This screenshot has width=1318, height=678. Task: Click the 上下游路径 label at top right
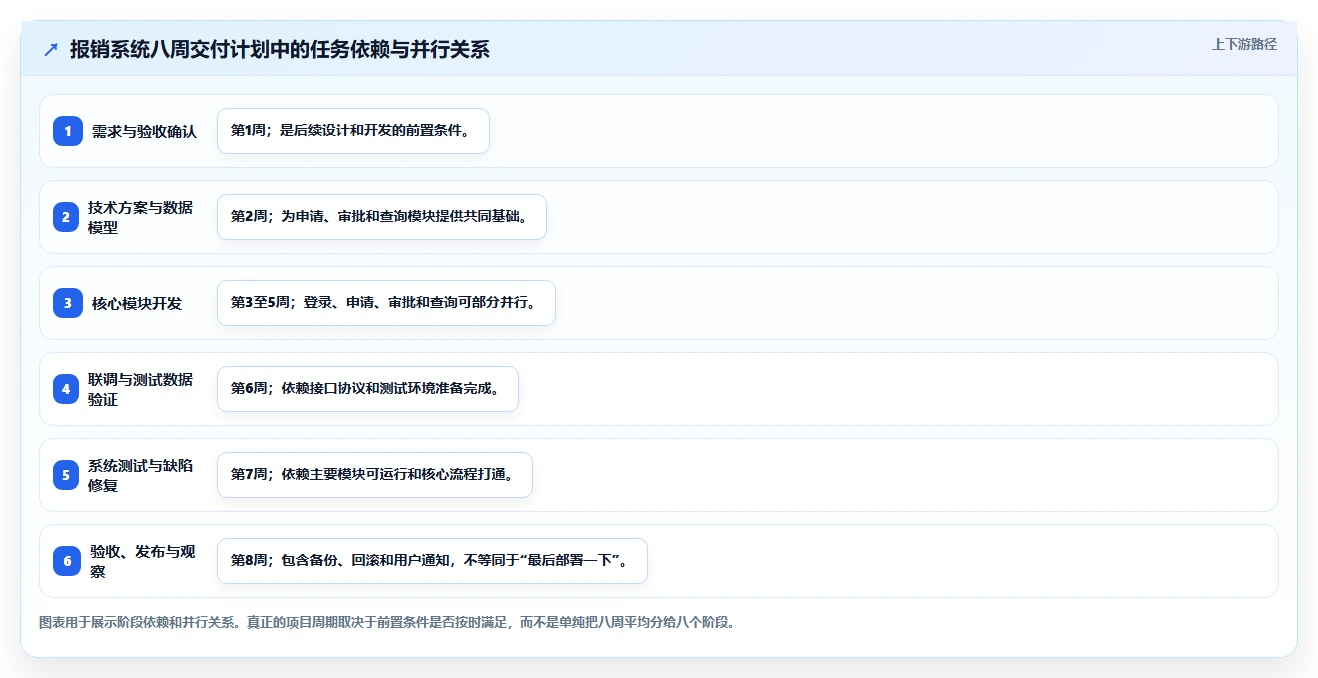(1244, 44)
